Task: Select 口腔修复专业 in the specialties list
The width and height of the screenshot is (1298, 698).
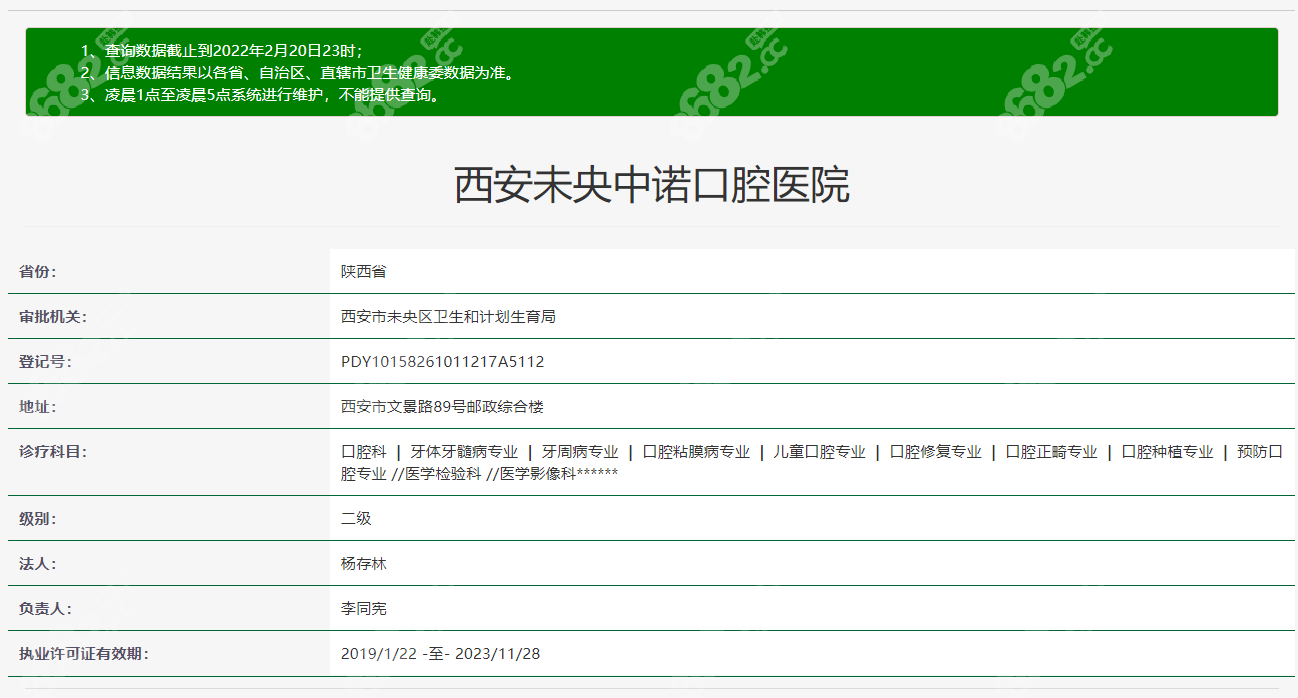Action: 935,452
